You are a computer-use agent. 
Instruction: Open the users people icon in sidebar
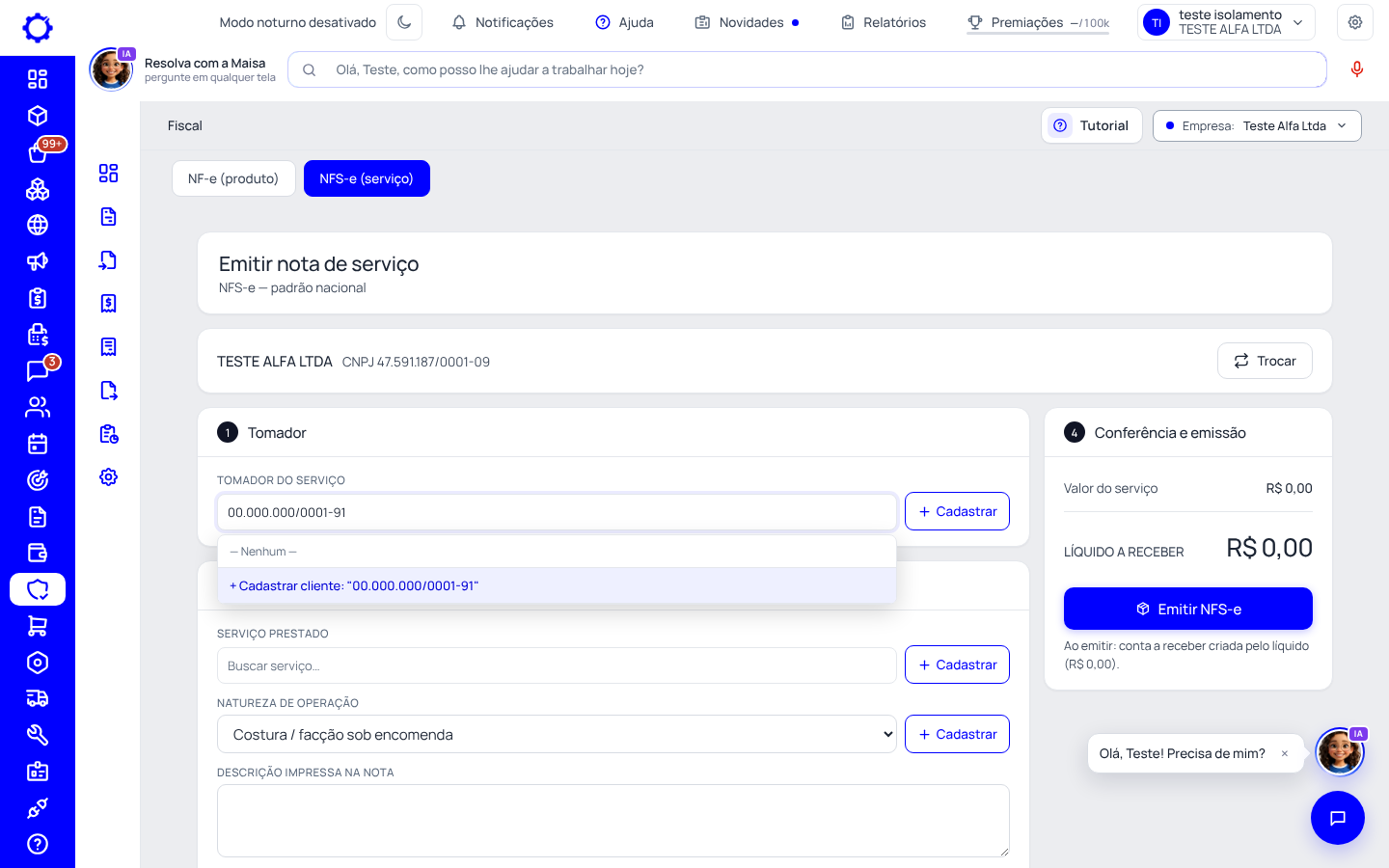pyautogui.click(x=38, y=407)
